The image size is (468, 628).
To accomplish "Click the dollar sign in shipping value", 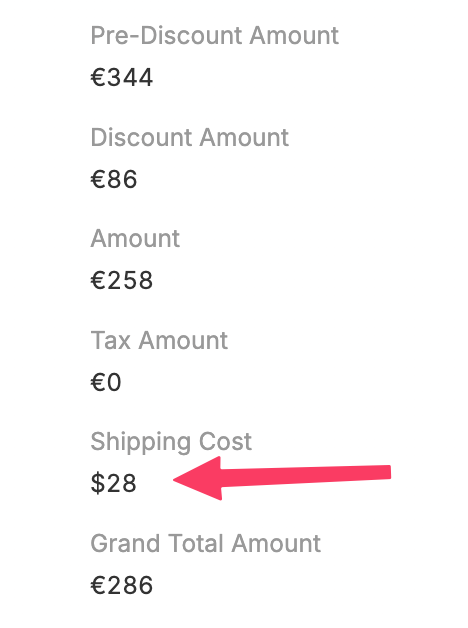I will coord(98,483).
